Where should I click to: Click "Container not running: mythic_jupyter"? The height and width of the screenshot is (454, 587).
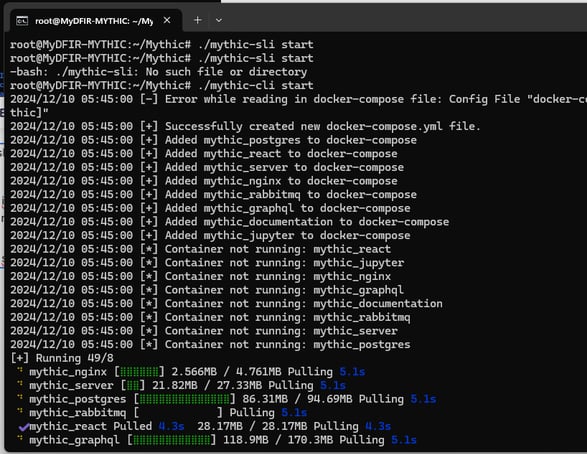(x=285, y=263)
